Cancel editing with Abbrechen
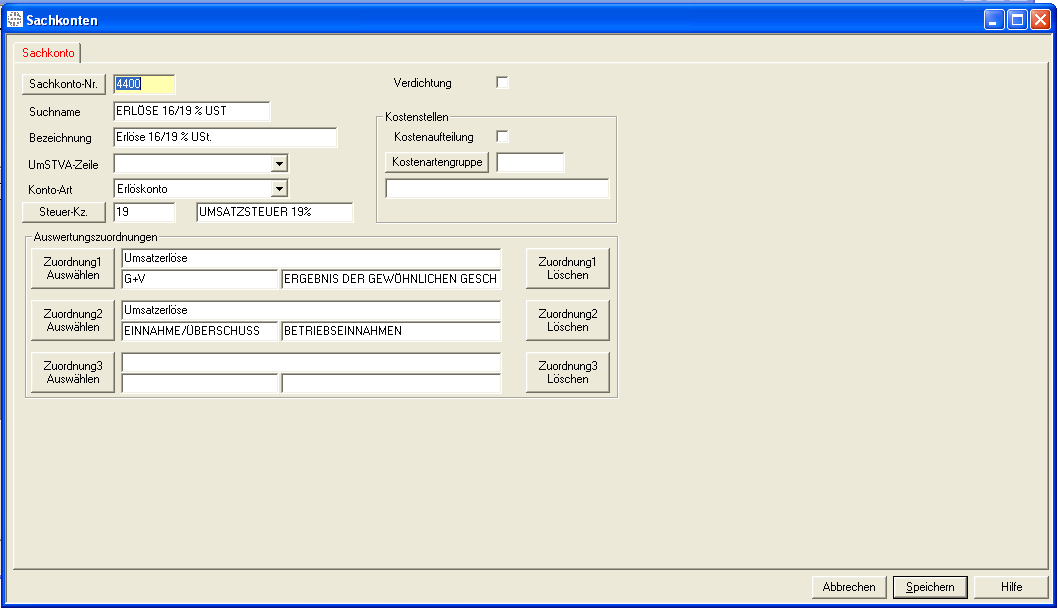Screen dimensions: 1058x610 (x=849, y=587)
